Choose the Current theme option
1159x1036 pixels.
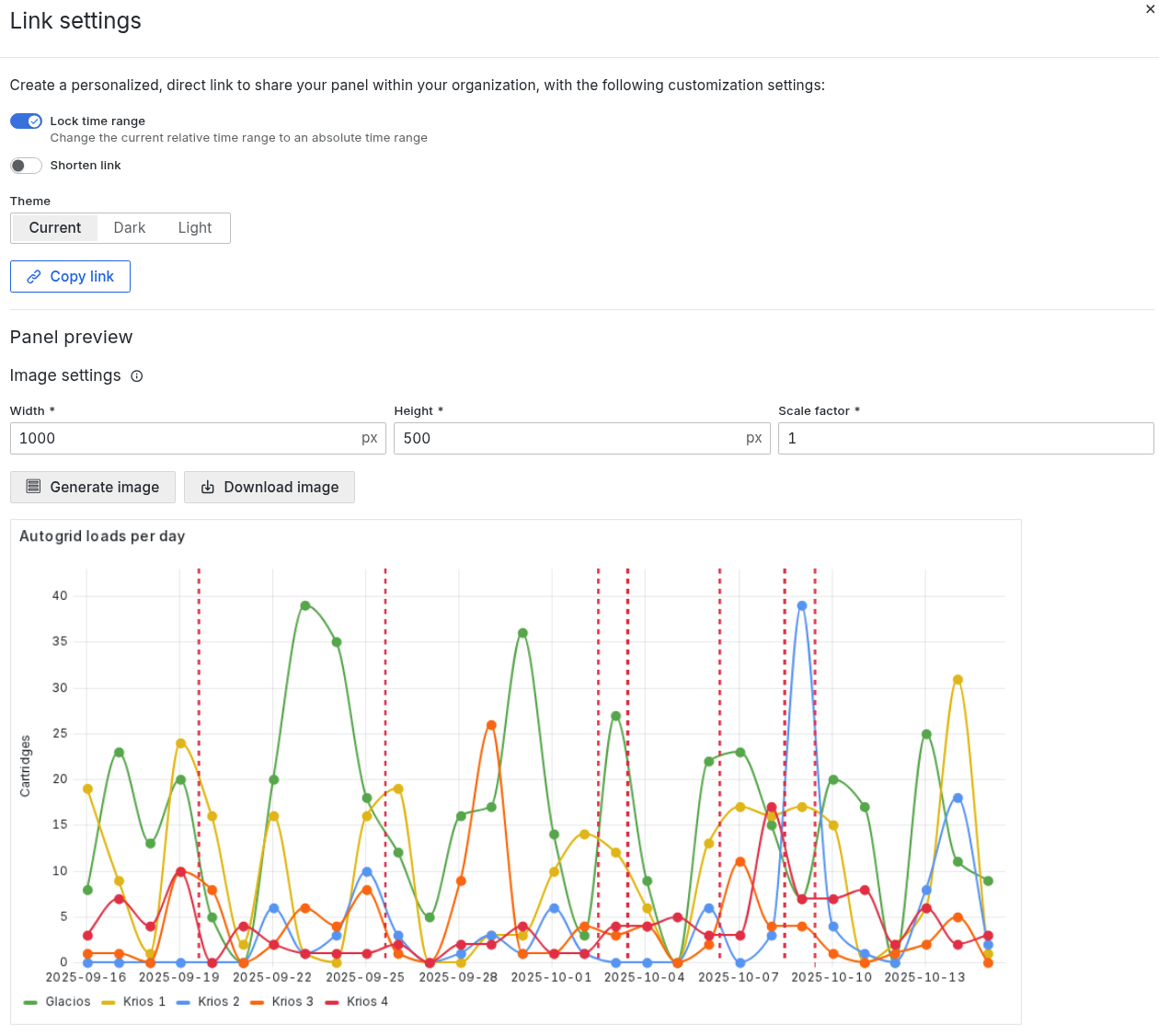point(55,228)
